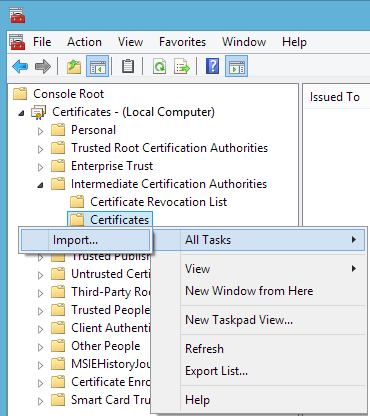Collapse the Certificates (Local Computer) node

[22, 113]
